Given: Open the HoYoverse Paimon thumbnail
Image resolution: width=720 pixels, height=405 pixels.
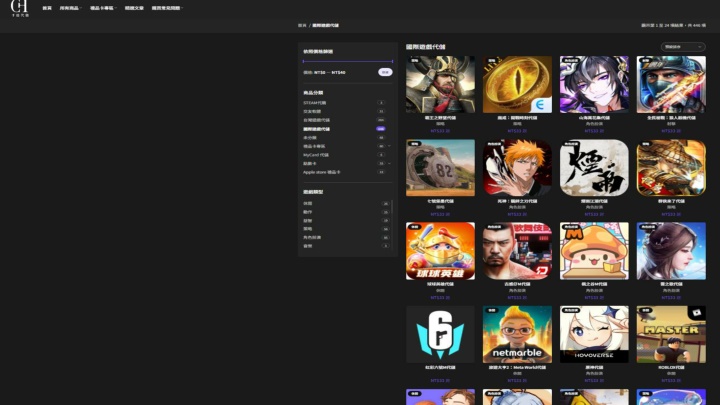Looking at the screenshot, I should (594, 334).
